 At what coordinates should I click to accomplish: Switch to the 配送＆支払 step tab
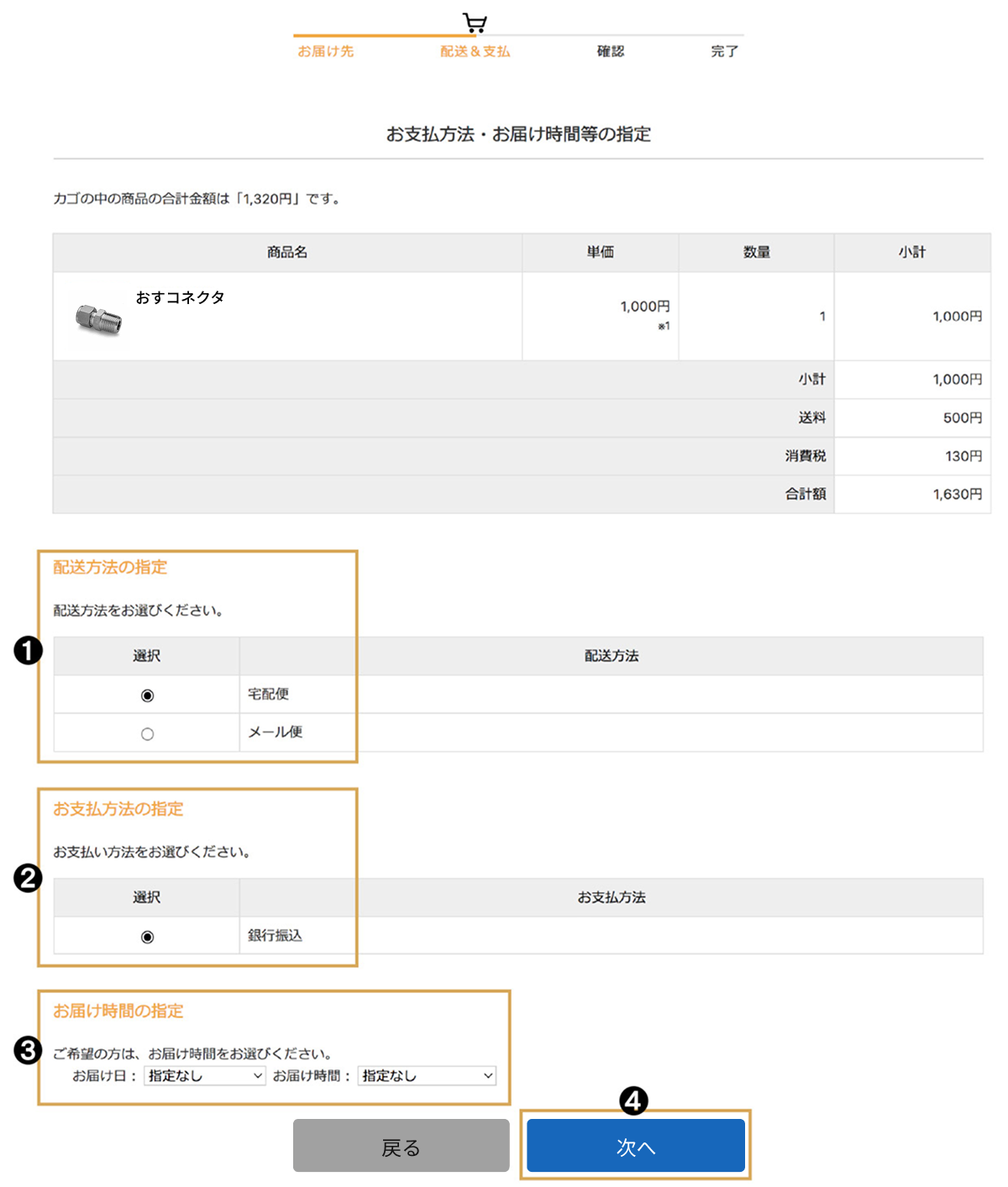475,51
